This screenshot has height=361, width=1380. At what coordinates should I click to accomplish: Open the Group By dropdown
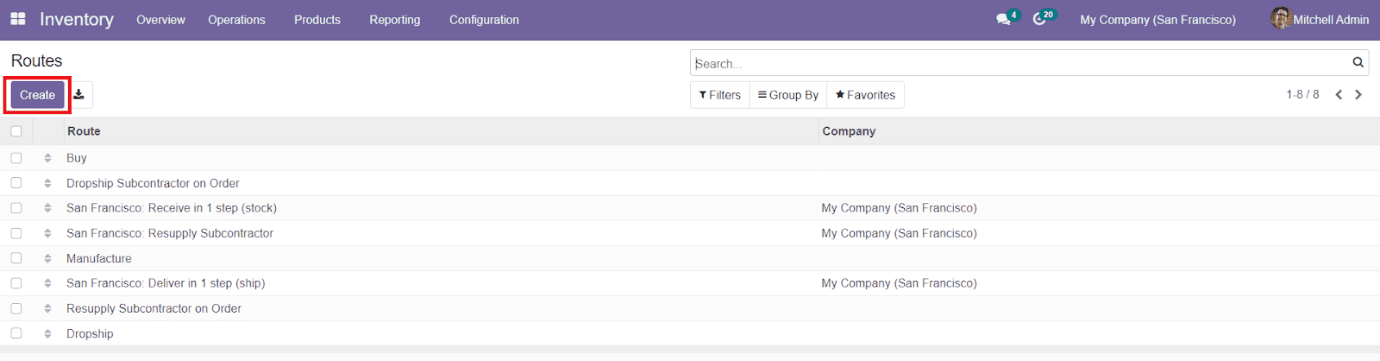(x=788, y=95)
